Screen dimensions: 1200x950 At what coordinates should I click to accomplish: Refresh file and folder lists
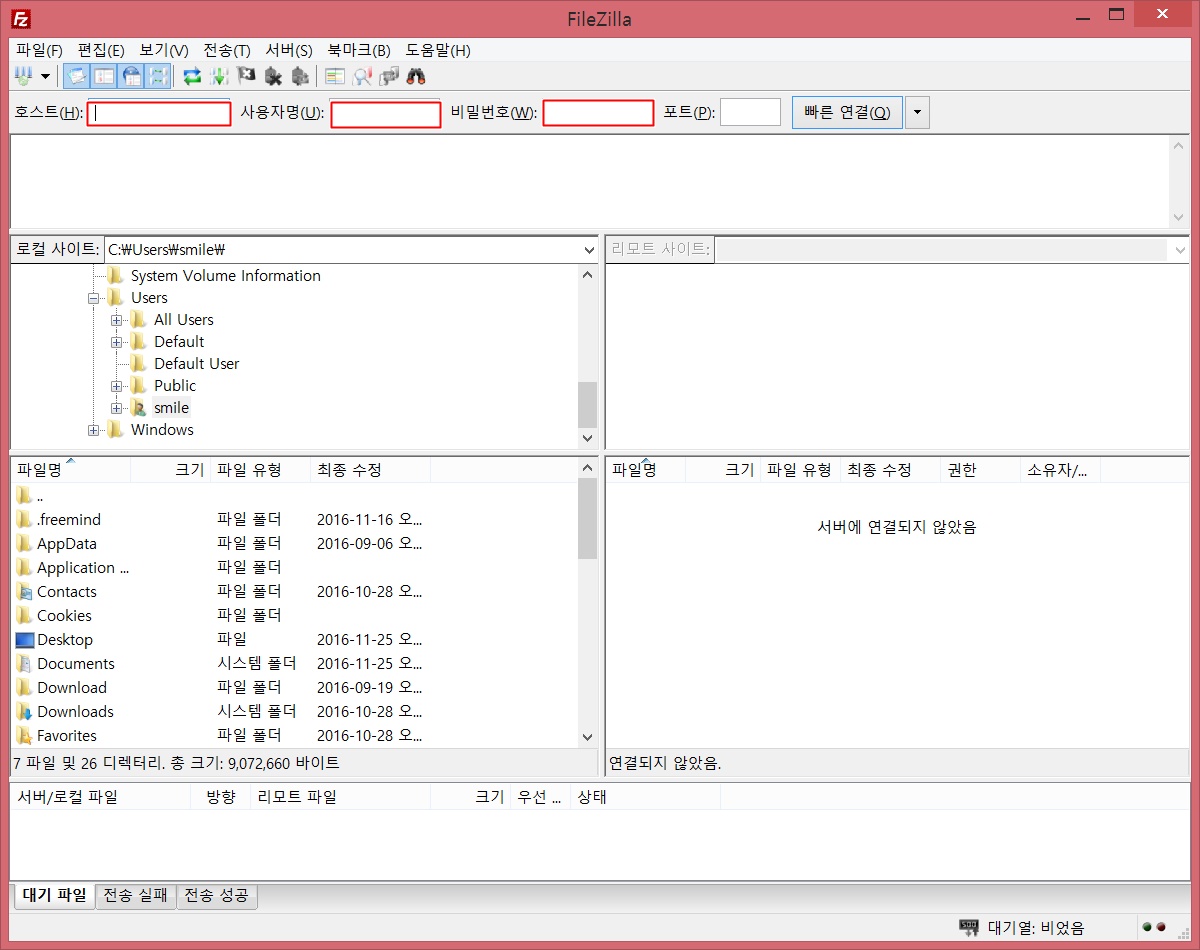coord(192,76)
